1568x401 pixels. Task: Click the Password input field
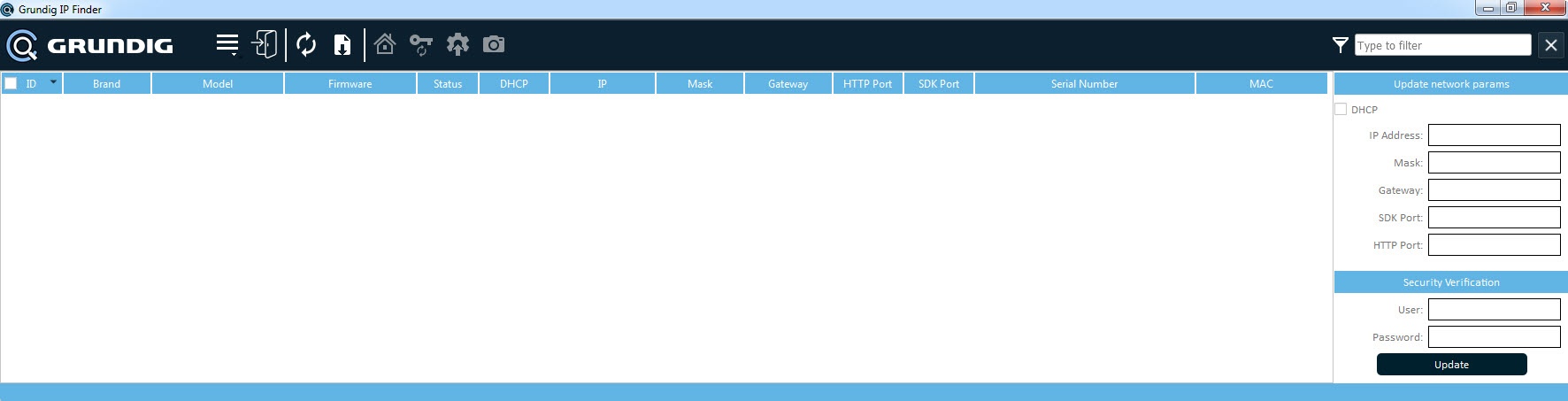pos(1494,337)
